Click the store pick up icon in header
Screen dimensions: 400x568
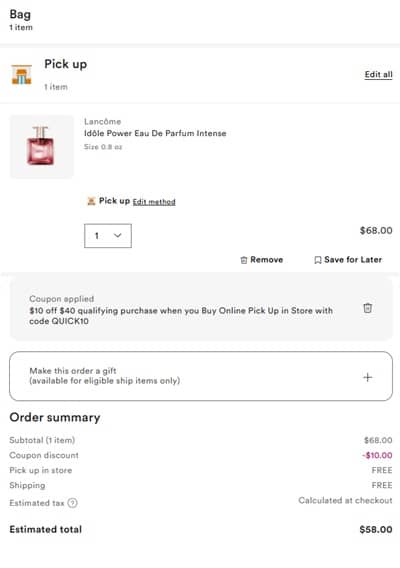point(21,74)
